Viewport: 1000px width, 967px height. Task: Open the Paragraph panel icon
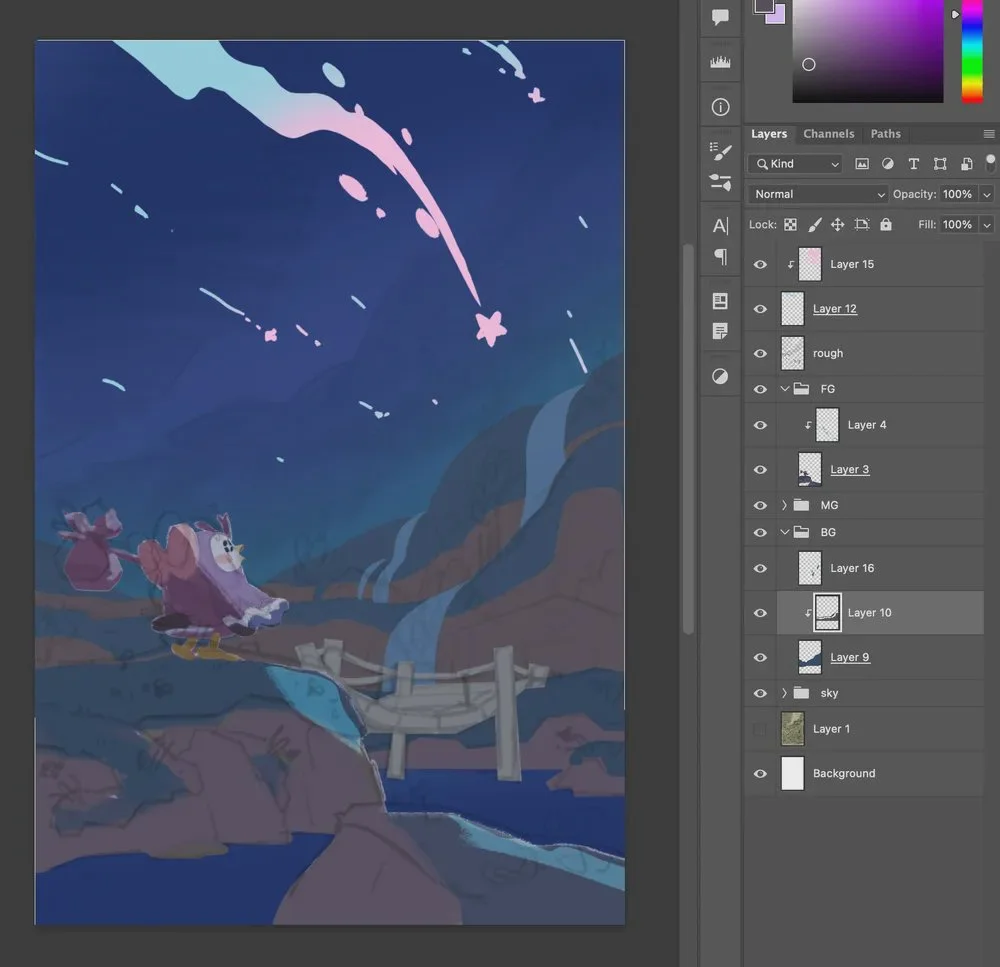tap(720, 256)
